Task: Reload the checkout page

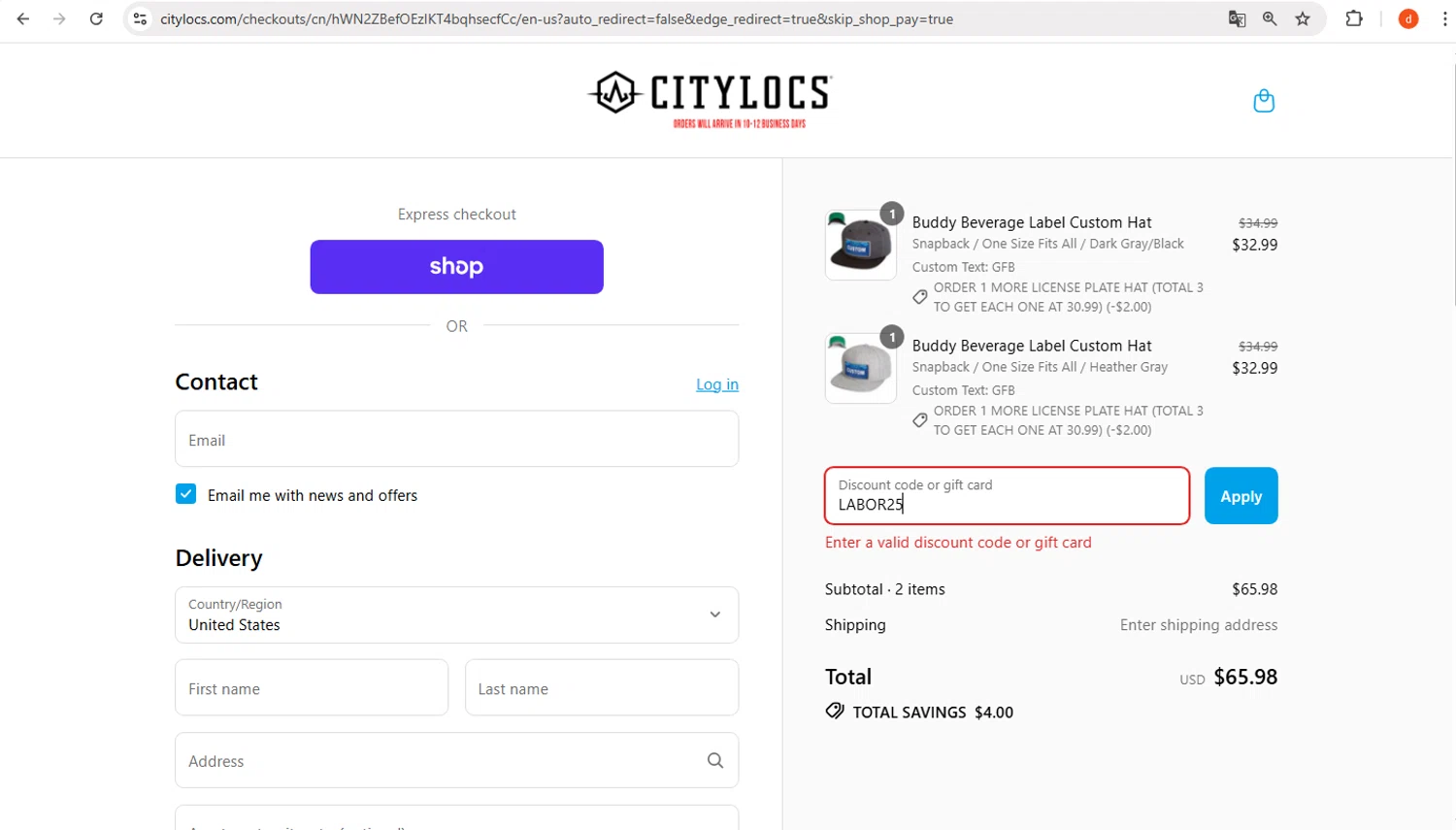Action: point(96,18)
